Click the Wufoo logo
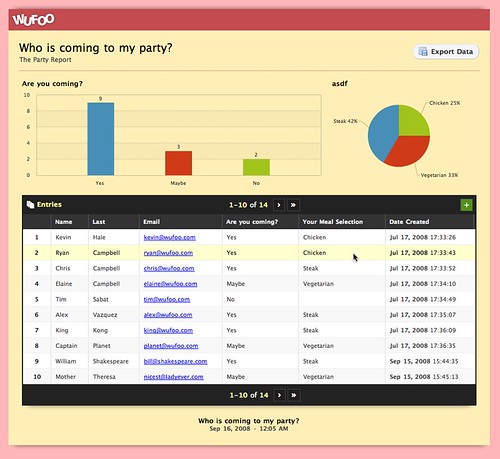 (x=33, y=19)
